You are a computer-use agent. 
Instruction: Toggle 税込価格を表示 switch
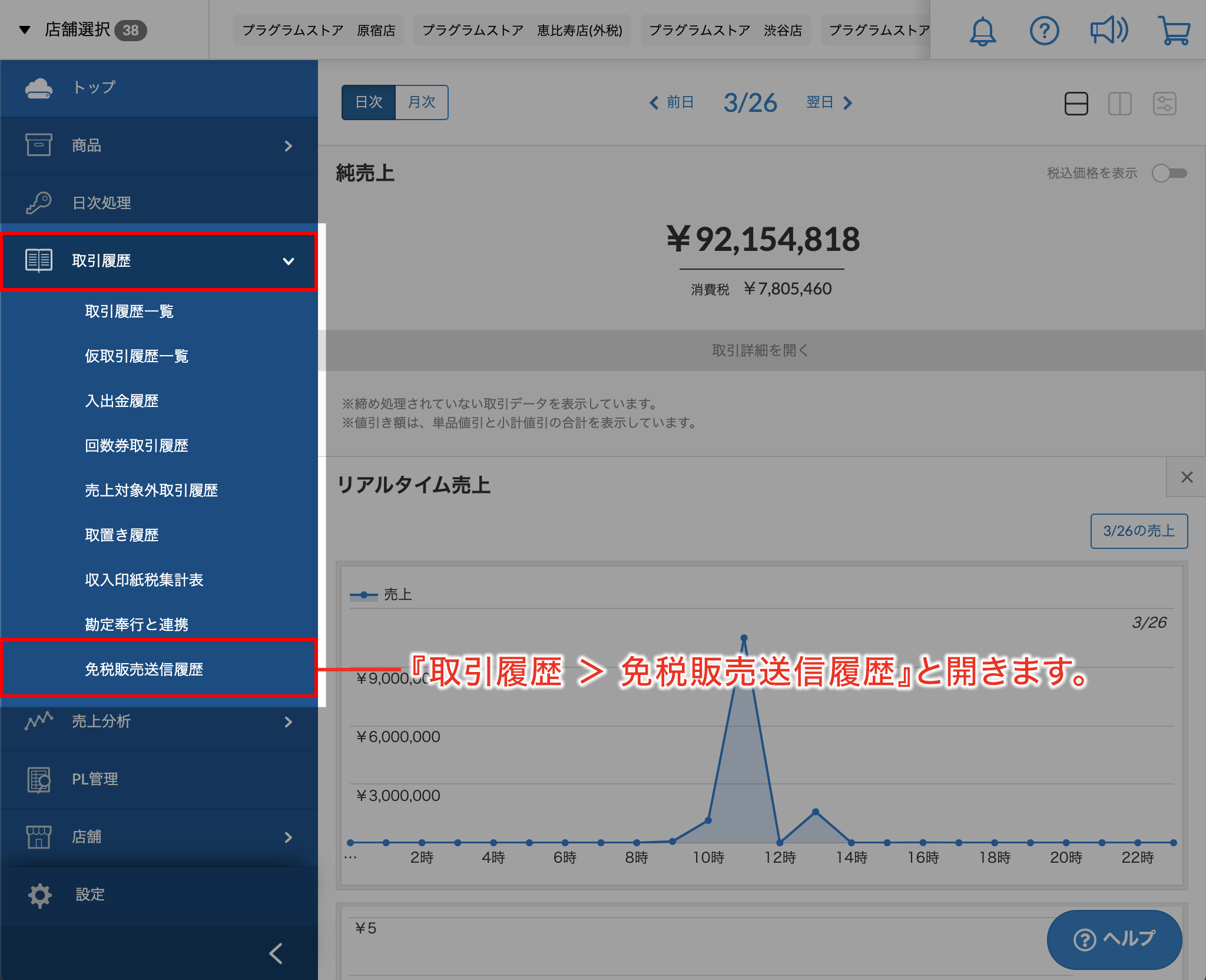(x=1169, y=173)
